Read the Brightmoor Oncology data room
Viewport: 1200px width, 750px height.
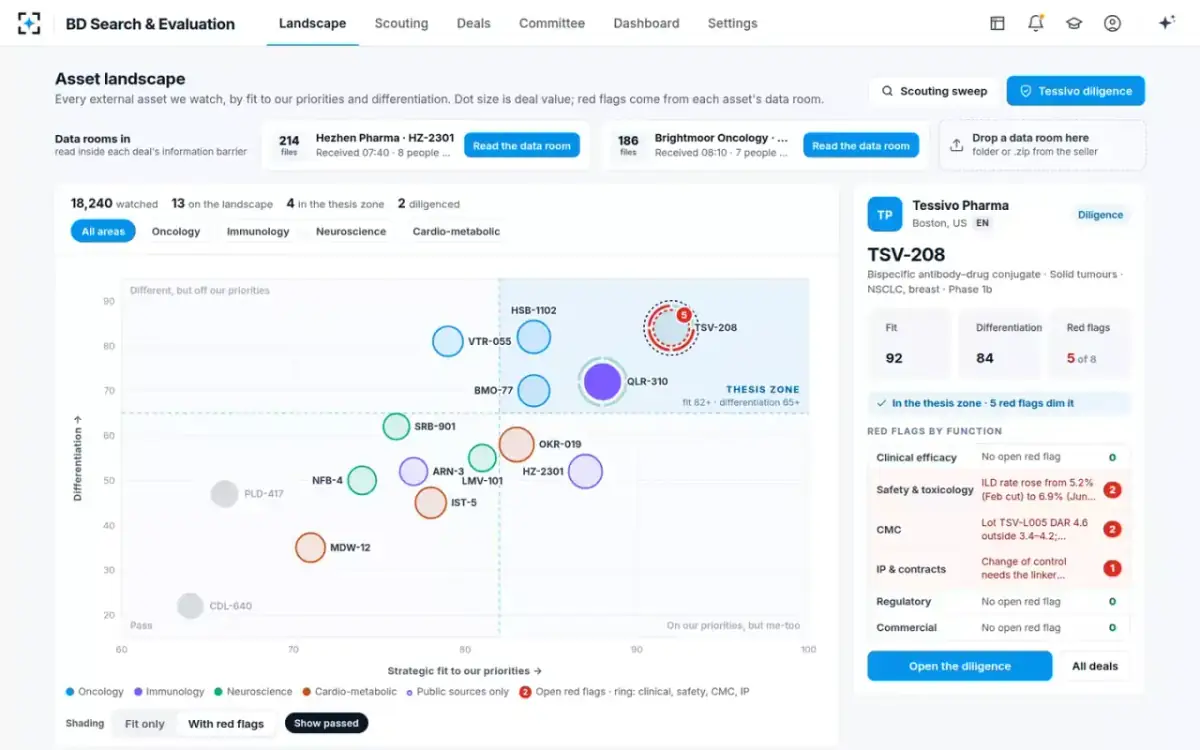860,146
